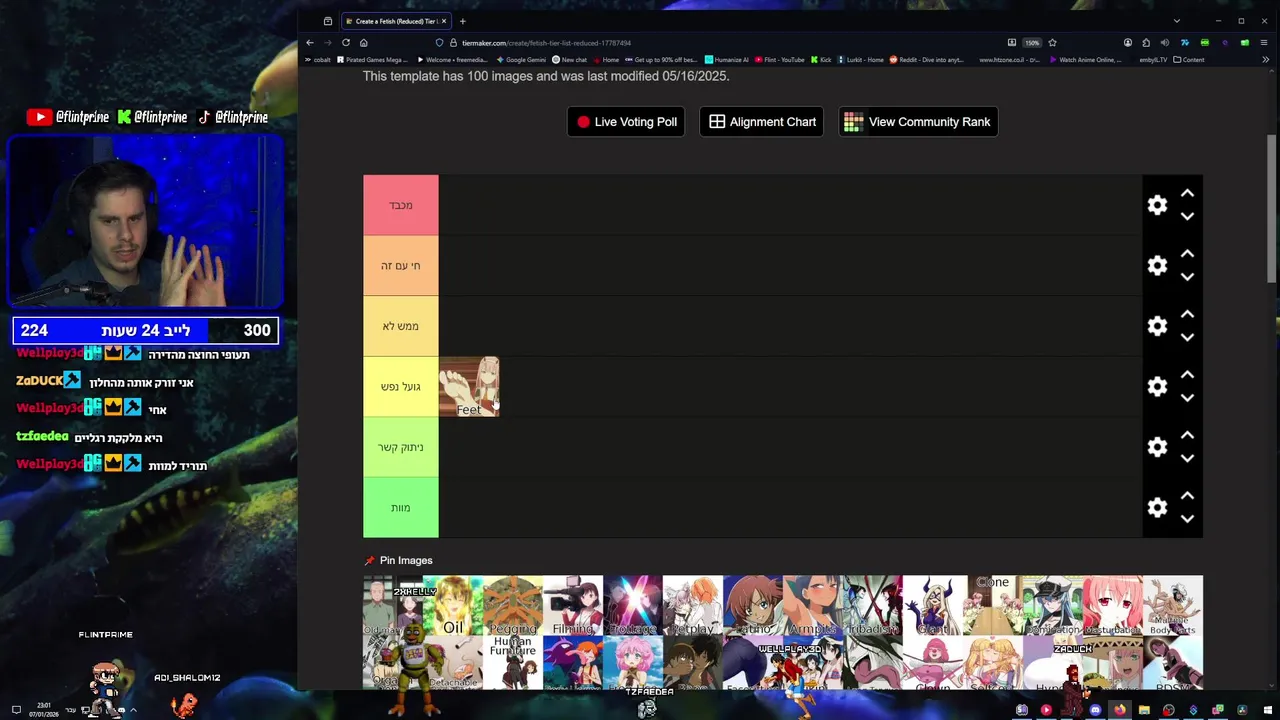Image resolution: width=1280 pixels, height=720 pixels.
Task: Open settings gear for the מוות tier
Action: pyautogui.click(x=1157, y=507)
